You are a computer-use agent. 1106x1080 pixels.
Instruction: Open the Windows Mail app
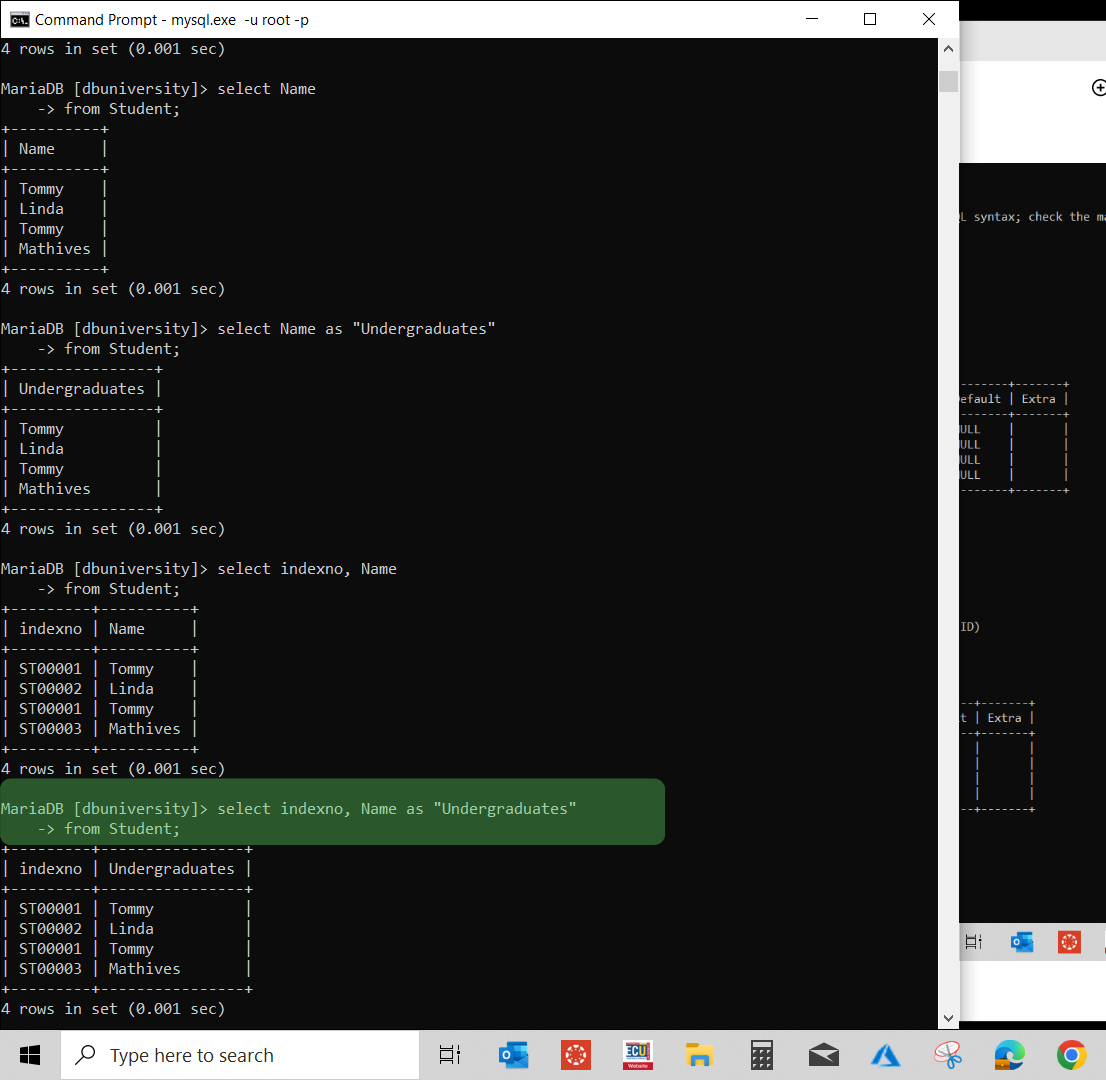pyautogui.click(x=823, y=1055)
